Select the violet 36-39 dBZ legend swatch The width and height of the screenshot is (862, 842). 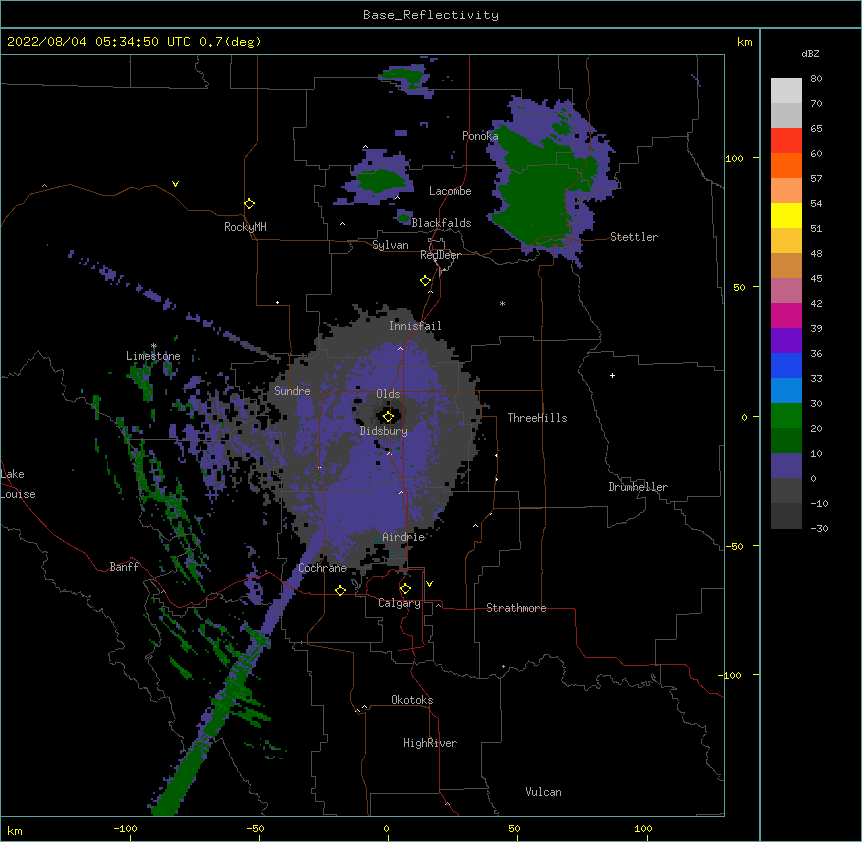point(786,340)
